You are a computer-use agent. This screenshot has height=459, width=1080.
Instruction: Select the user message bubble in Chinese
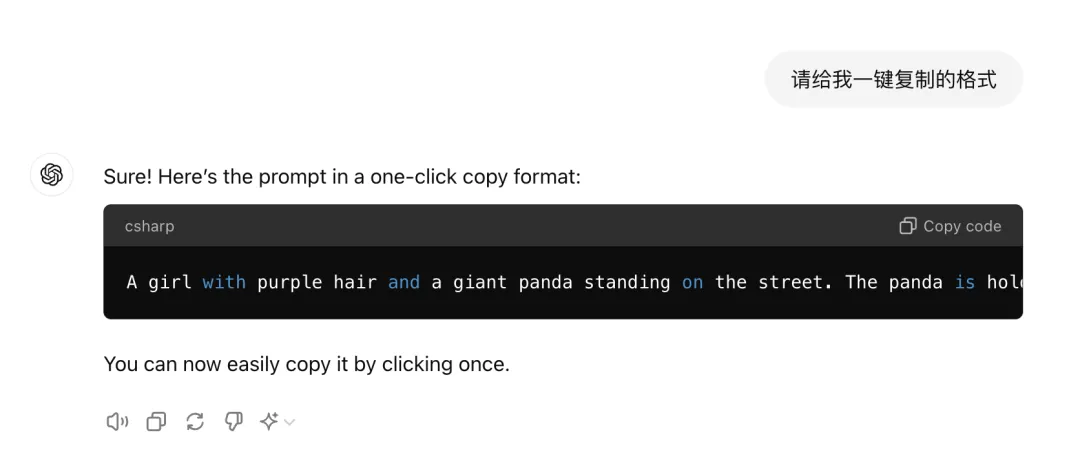pos(893,79)
